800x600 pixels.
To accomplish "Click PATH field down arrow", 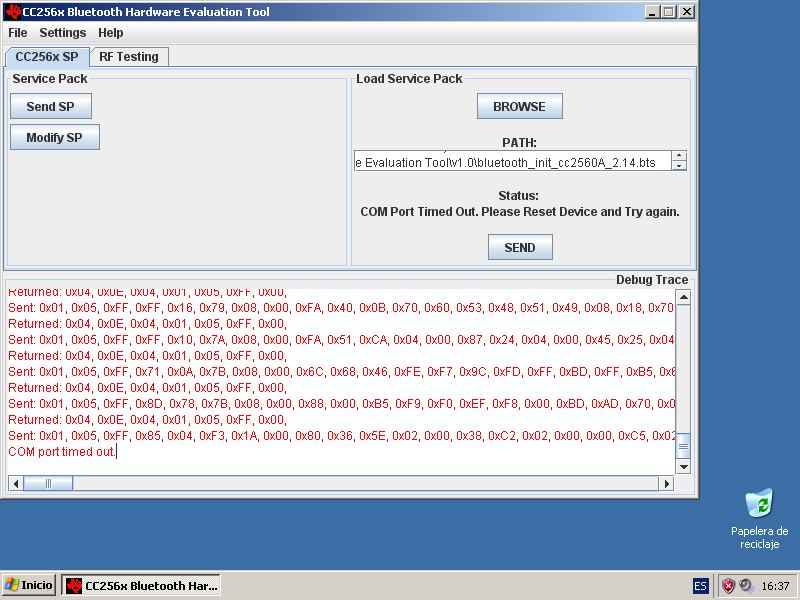I will pos(679,166).
